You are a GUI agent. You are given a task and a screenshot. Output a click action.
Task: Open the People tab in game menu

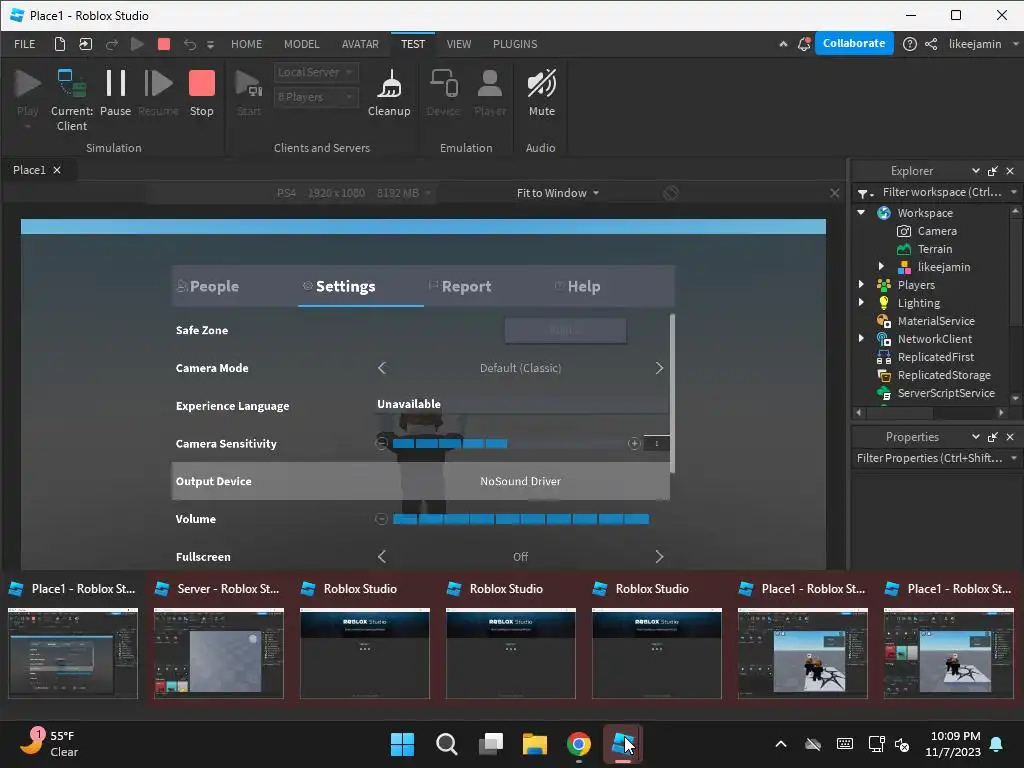pos(208,286)
